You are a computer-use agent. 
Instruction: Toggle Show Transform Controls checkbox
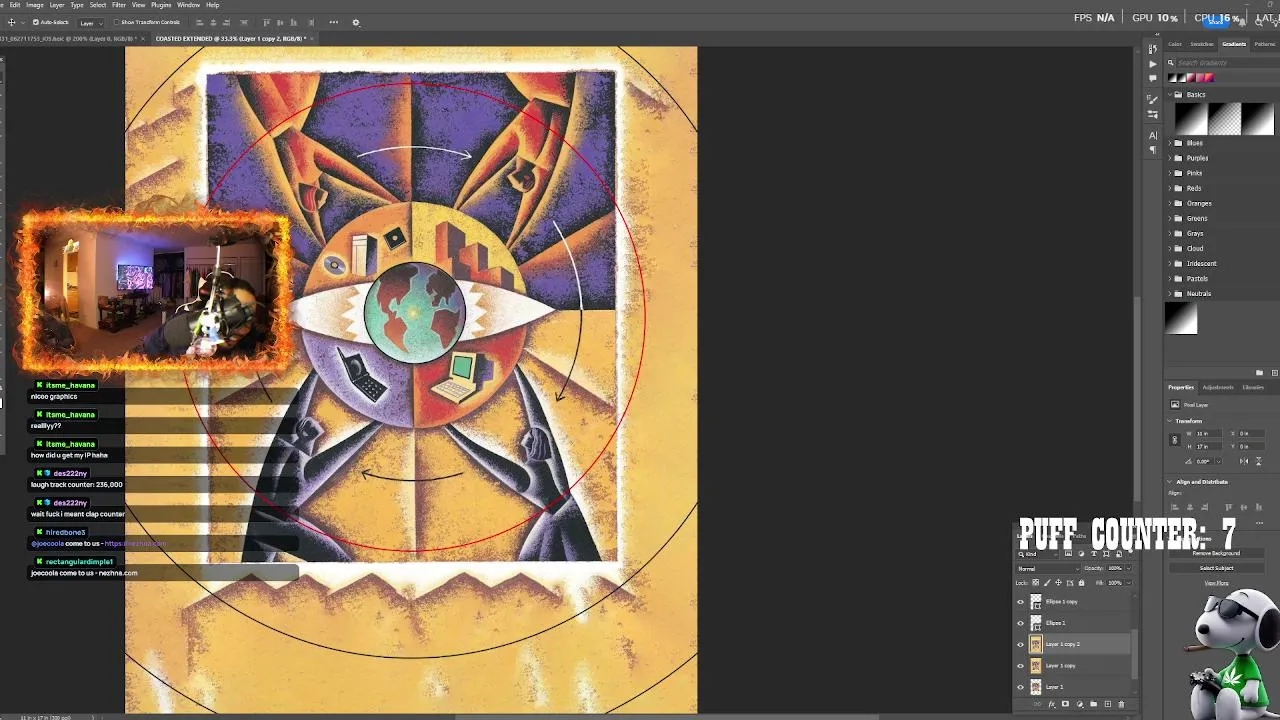[x=116, y=22]
